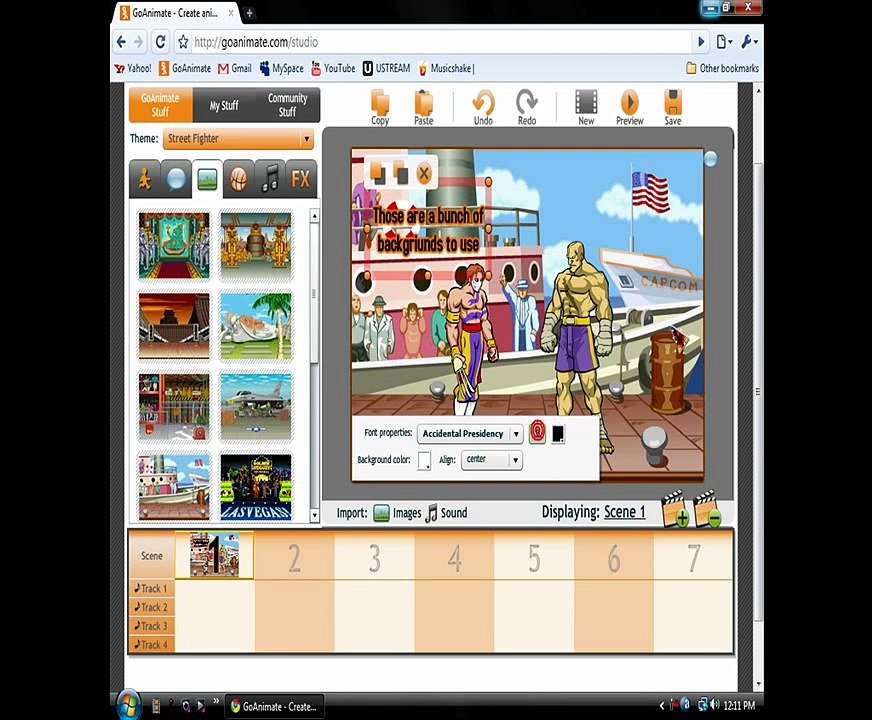This screenshot has height=720, width=872.
Task: Select the sunset temple background thumbnail
Action: click(175, 326)
